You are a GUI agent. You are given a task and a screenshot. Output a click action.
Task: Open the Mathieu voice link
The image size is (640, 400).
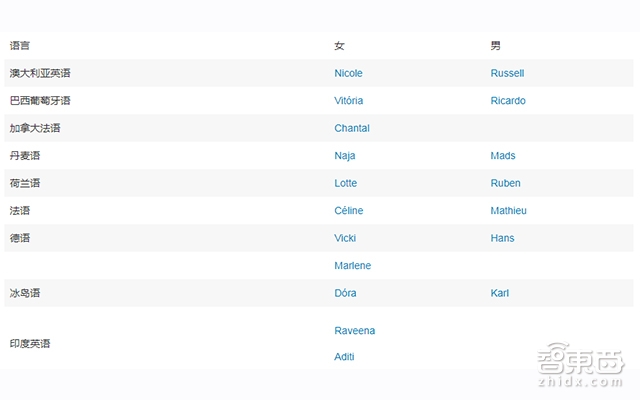tap(509, 211)
